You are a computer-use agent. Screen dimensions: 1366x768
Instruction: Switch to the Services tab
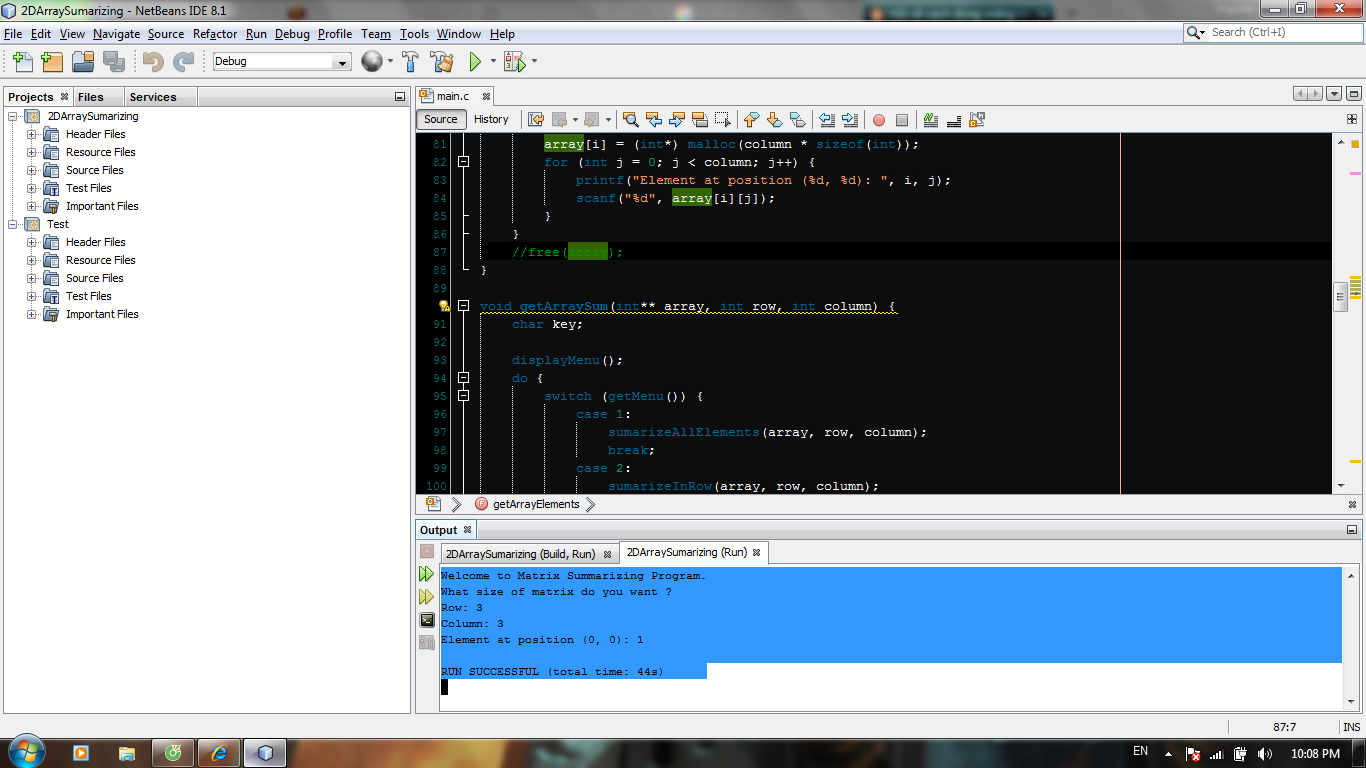[153, 97]
